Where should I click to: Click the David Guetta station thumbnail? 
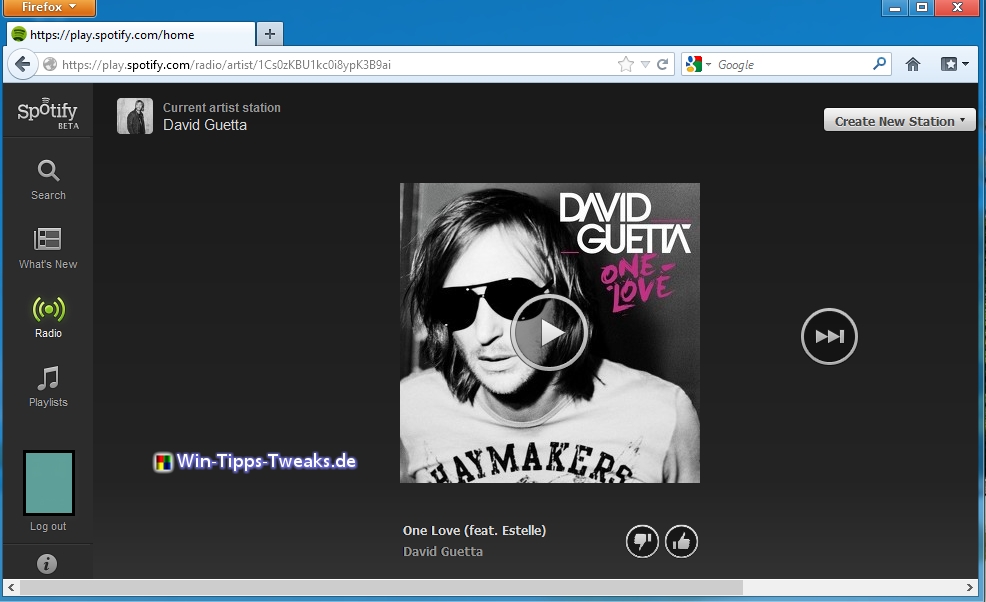[x=135, y=116]
